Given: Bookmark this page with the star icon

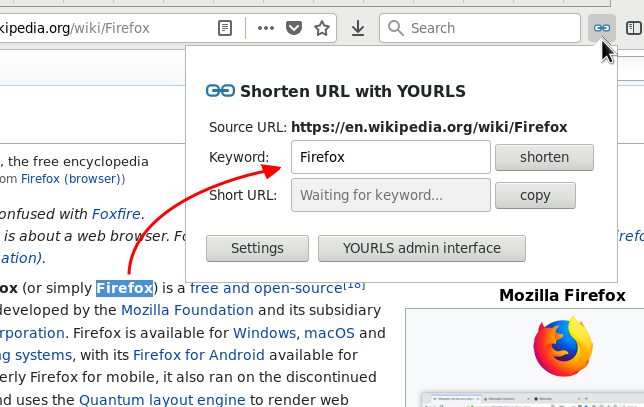Looking at the screenshot, I should coord(322,28).
